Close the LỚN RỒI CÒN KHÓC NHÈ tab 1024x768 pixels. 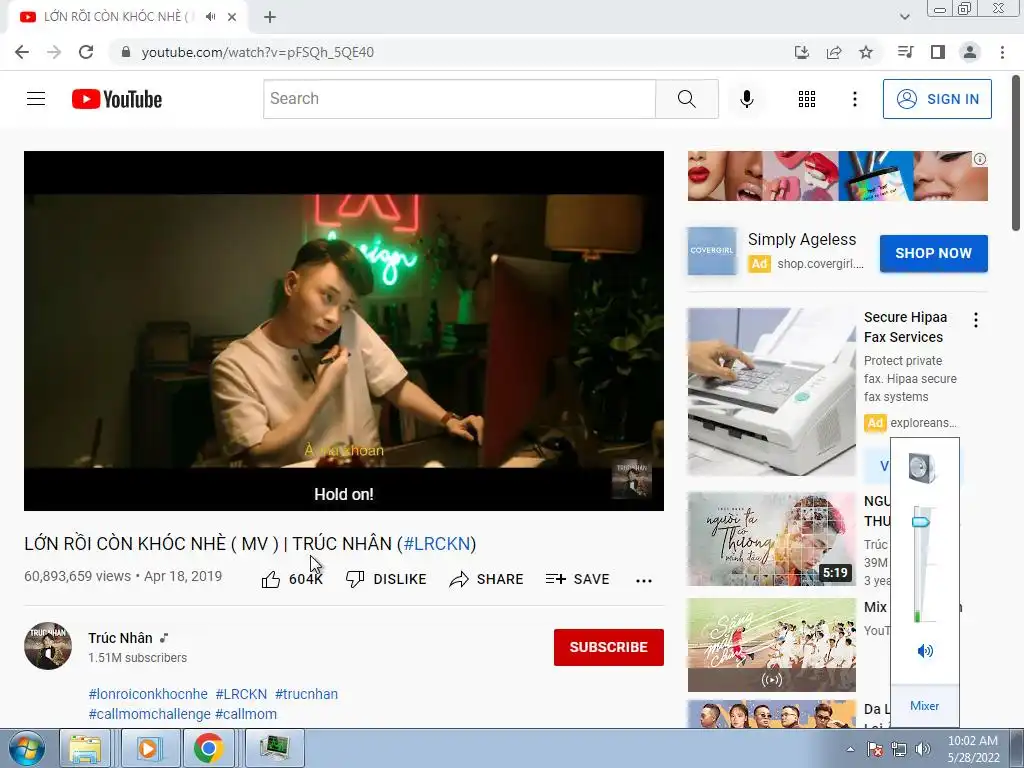pyautogui.click(x=232, y=17)
